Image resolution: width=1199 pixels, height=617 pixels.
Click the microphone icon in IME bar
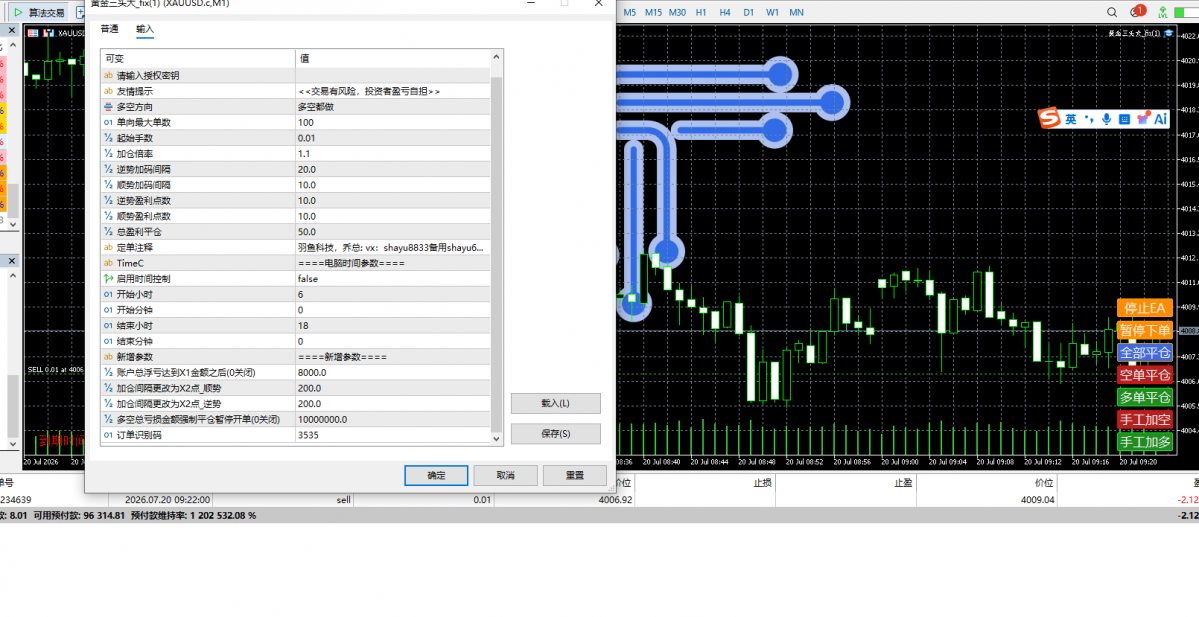[1106, 119]
